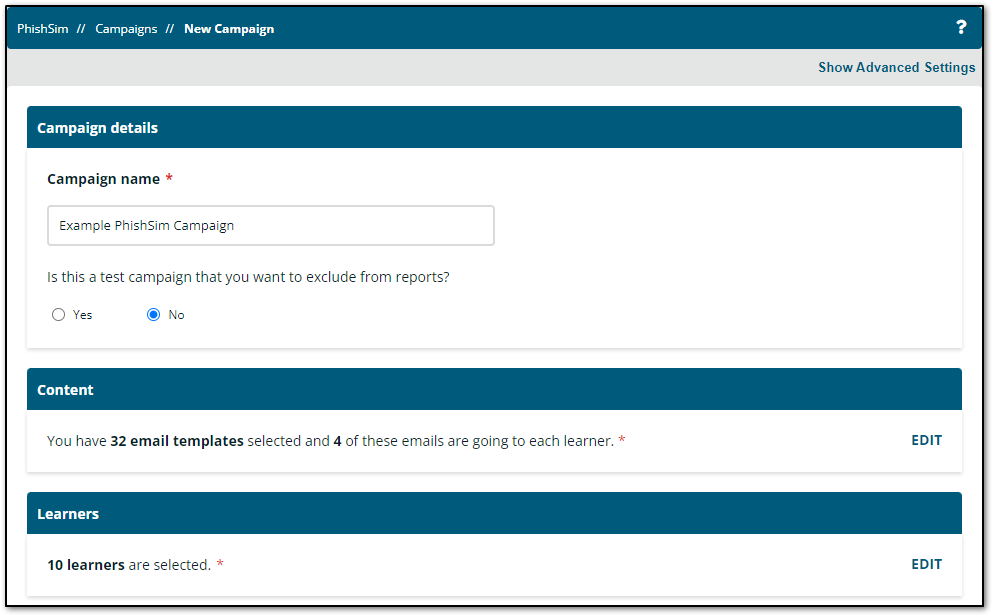This screenshot has height=616, width=993.
Task: Click the red asterisk beside Campaign name
Action: (x=169, y=179)
